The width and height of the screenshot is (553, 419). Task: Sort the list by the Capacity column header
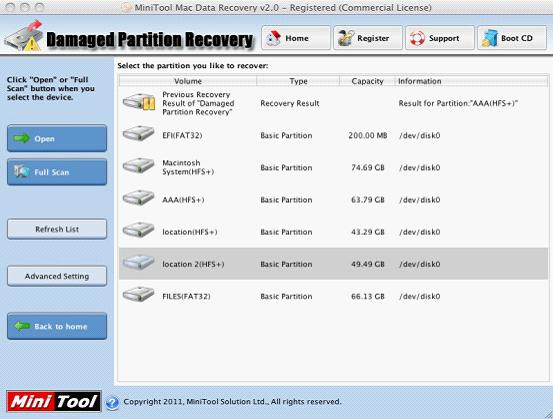tap(367, 81)
